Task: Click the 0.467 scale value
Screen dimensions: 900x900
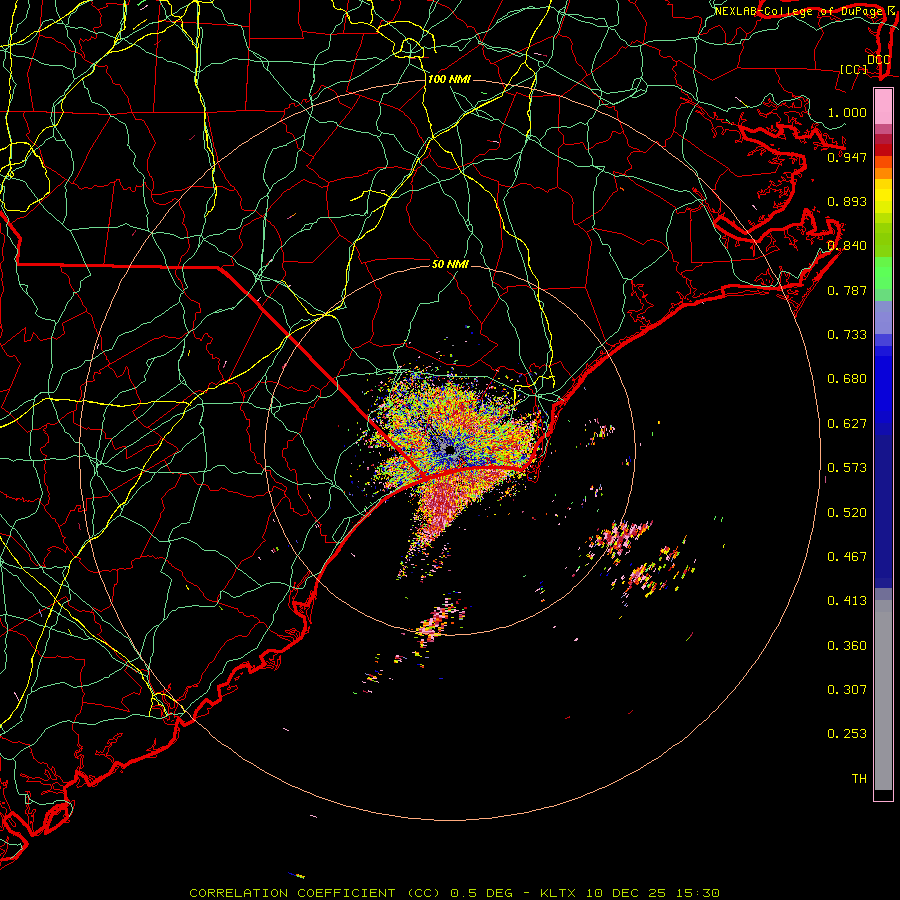Action: (847, 557)
